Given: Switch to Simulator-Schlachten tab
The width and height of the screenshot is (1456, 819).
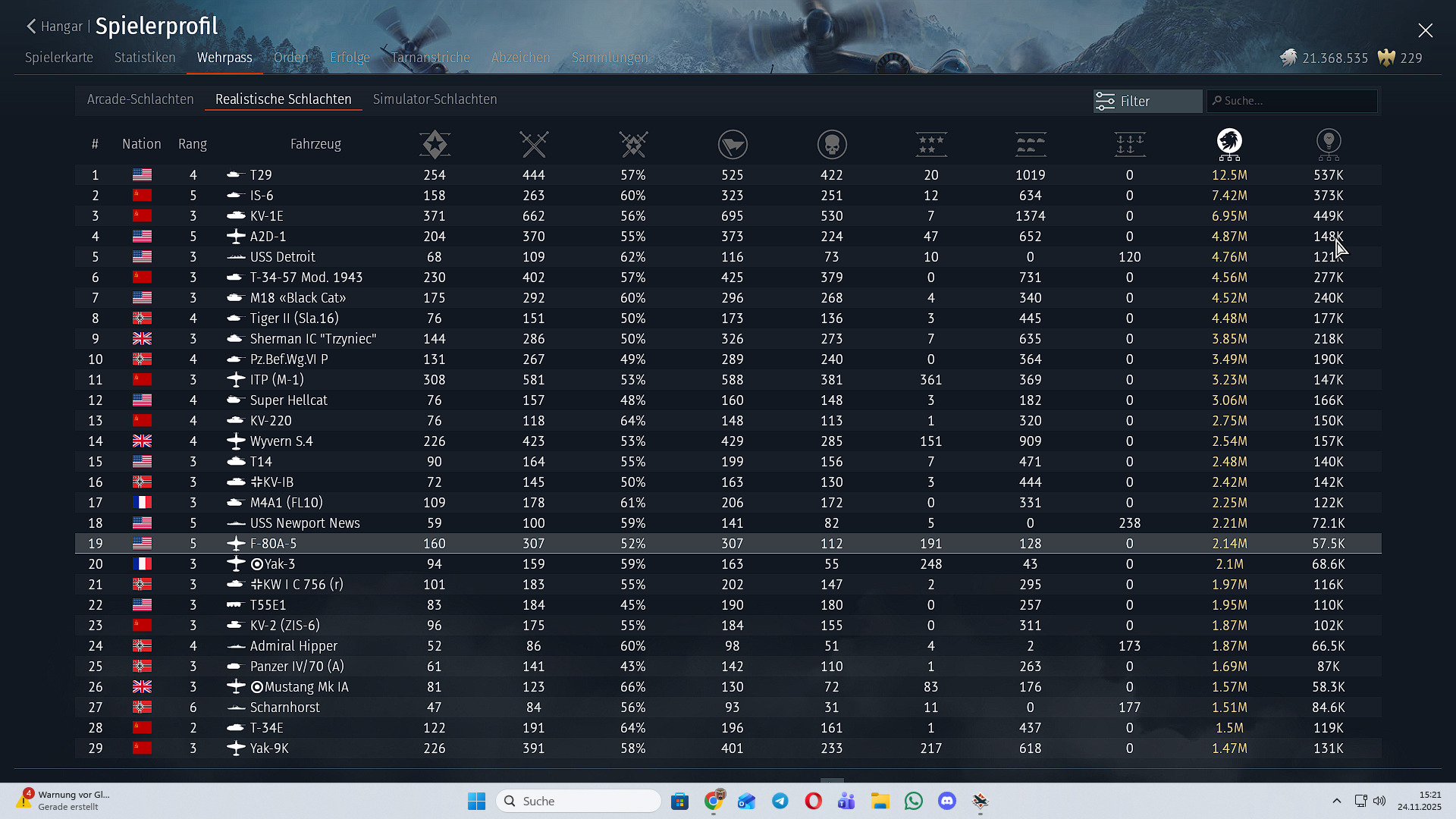Looking at the screenshot, I should click(435, 99).
